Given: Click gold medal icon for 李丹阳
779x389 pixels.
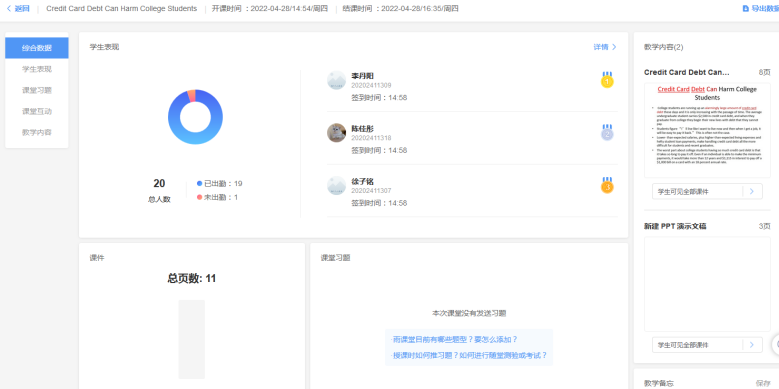Looking at the screenshot, I should click(x=607, y=80).
